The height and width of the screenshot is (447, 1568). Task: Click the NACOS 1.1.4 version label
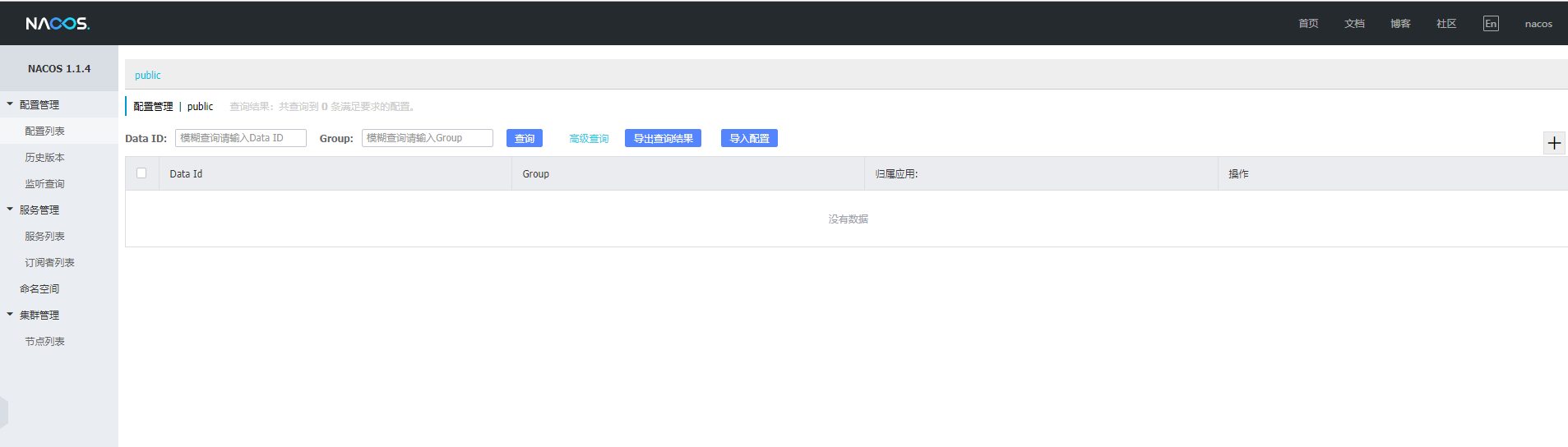tap(59, 69)
